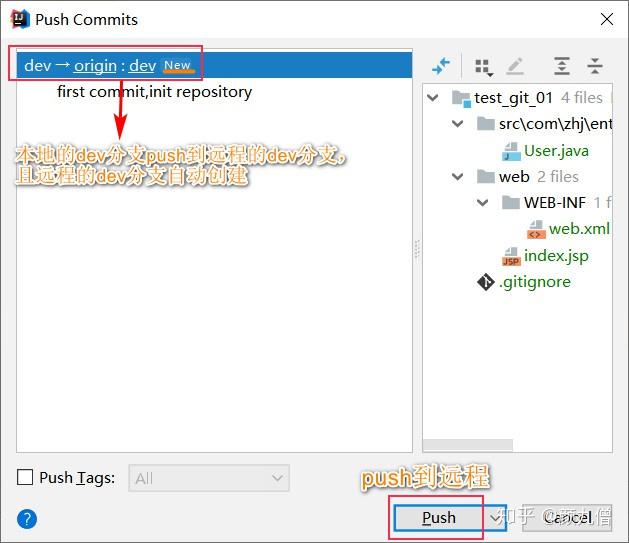Image resolution: width=629 pixels, height=543 pixels.
Task: Collapse the web folder node
Action: pos(457,176)
